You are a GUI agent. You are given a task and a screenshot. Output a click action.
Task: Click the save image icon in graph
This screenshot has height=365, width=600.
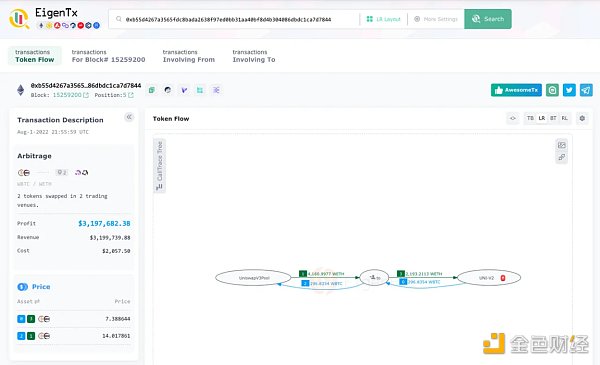[561, 145]
